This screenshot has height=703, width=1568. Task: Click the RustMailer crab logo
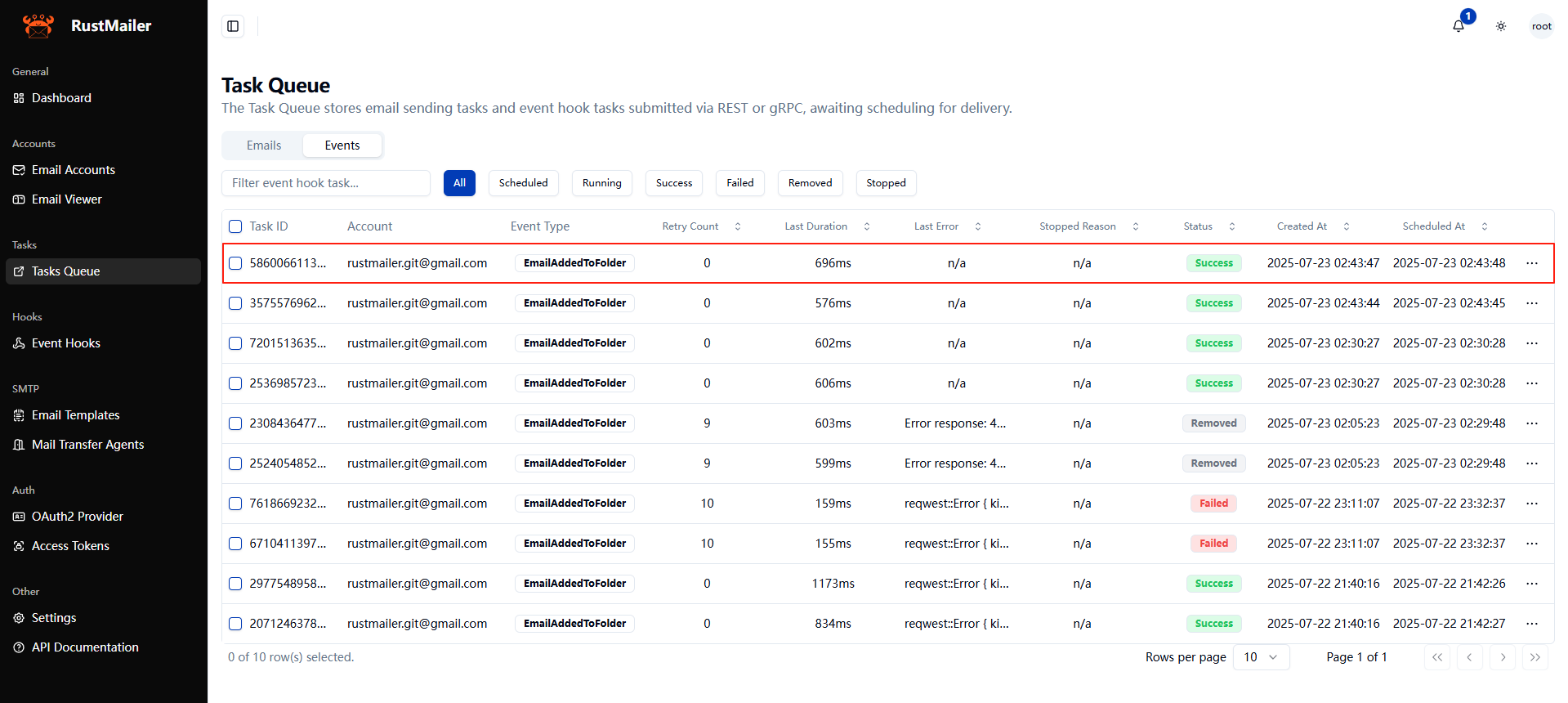click(38, 25)
